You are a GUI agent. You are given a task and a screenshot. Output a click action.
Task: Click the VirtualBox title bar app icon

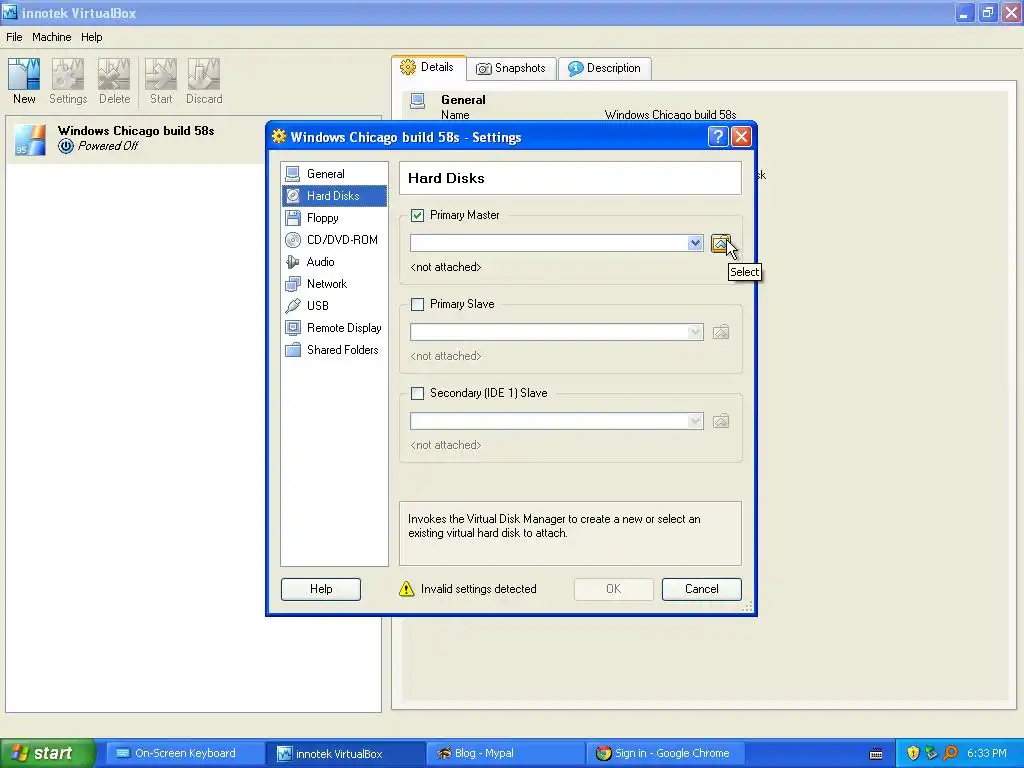pos(9,12)
